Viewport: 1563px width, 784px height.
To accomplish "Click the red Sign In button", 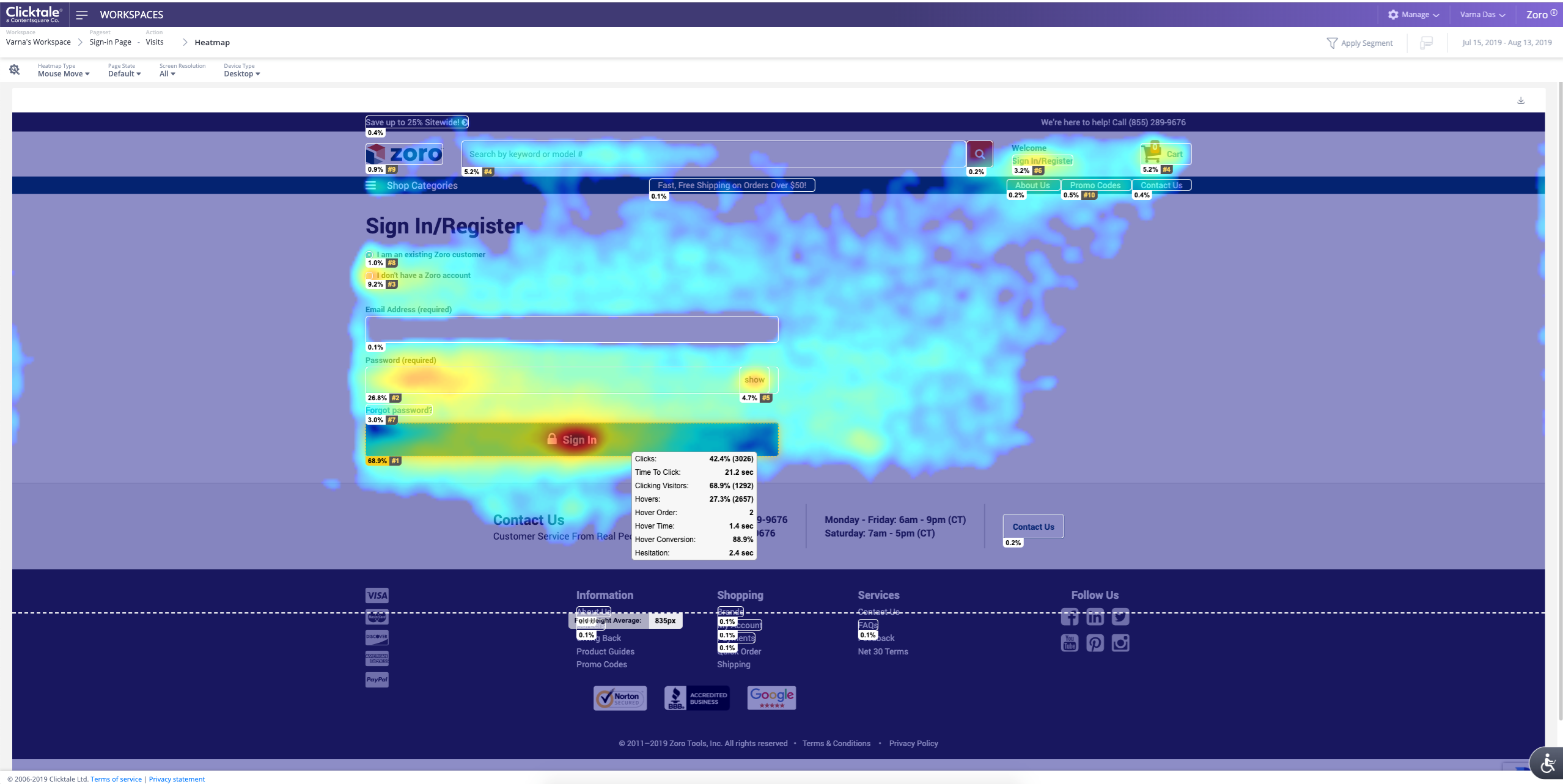I will pyautogui.click(x=572, y=439).
